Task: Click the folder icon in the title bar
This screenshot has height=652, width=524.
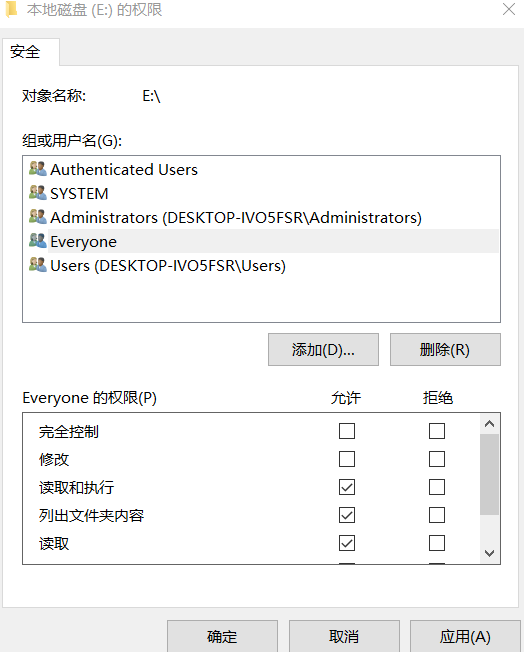Action: pyautogui.click(x=11, y=9)
